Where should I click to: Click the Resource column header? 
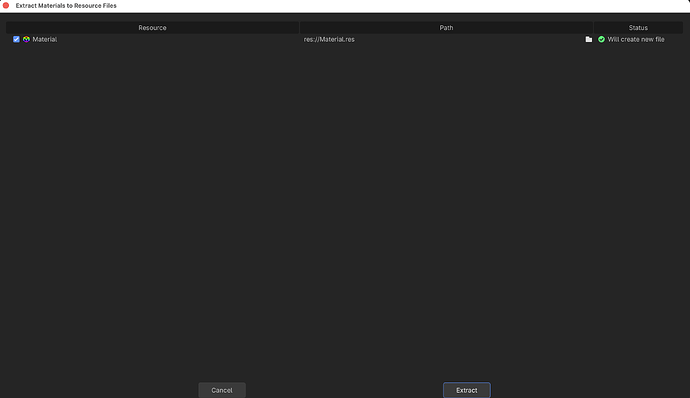pyautogui.click(x=152, y=27)
